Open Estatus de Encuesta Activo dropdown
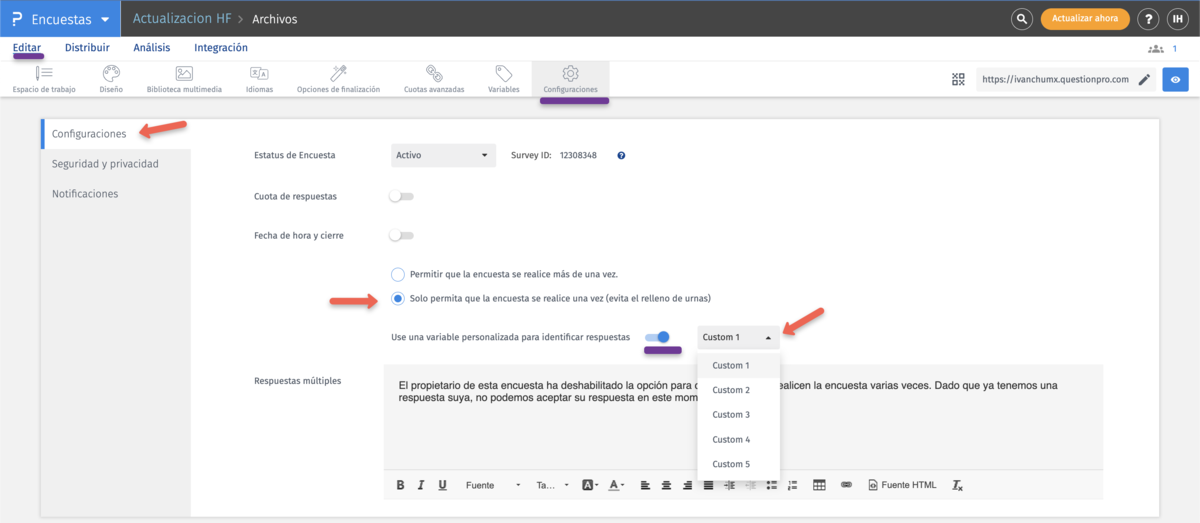The height and width of the screenshot is (523, 1200). [443, 155]
